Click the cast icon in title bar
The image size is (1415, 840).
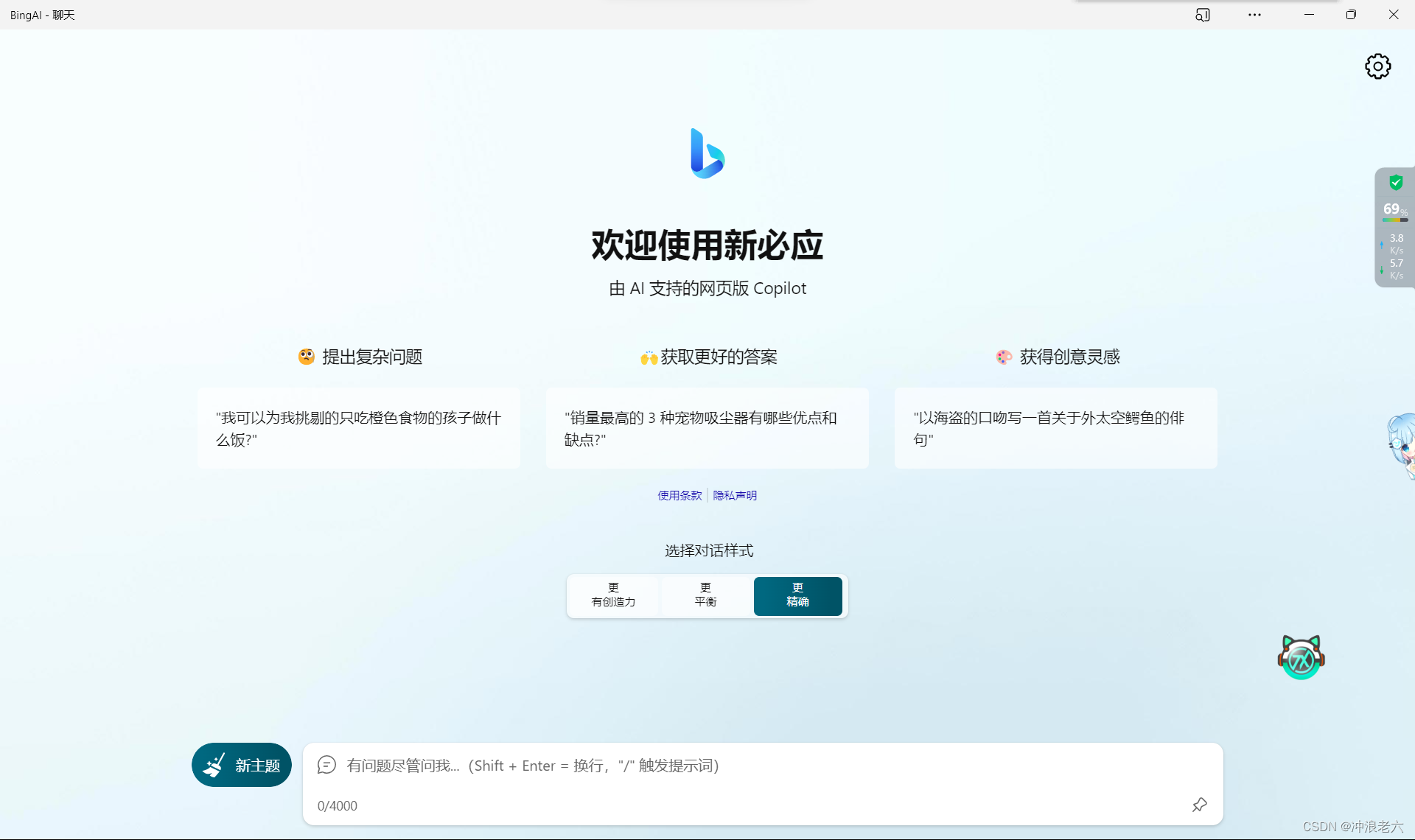pyautogui.click(x=1203, y=15)
